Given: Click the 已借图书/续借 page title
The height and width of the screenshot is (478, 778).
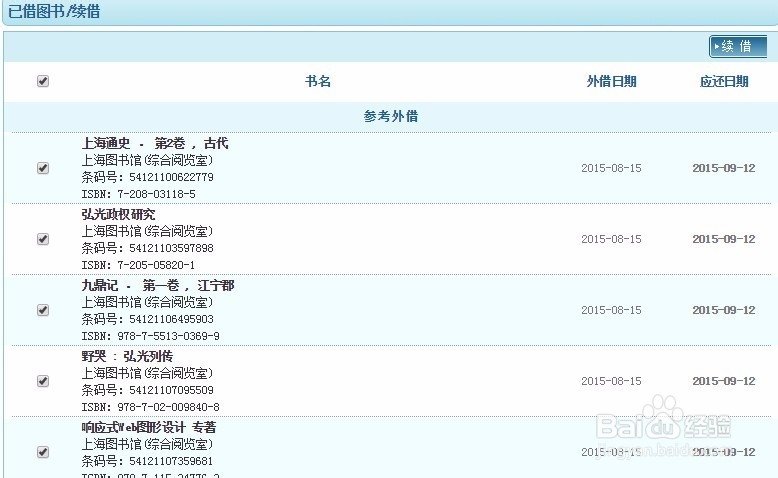Looking at the screenshot, I should point(54,11).
